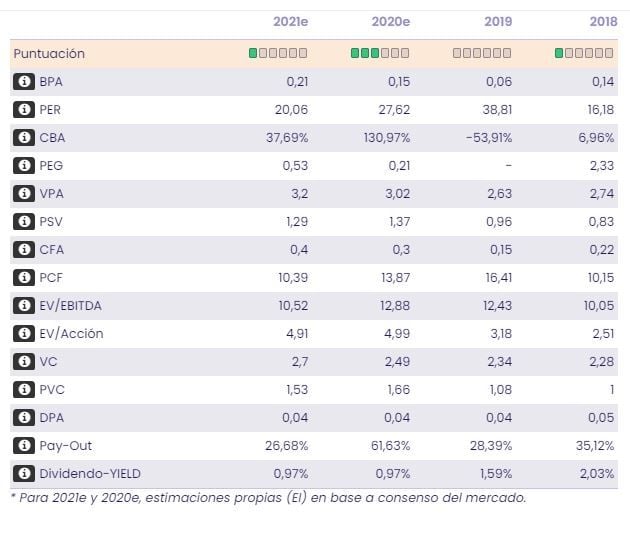630x534 pixels.
Task: Open the PER info icon
Action: 23,110
